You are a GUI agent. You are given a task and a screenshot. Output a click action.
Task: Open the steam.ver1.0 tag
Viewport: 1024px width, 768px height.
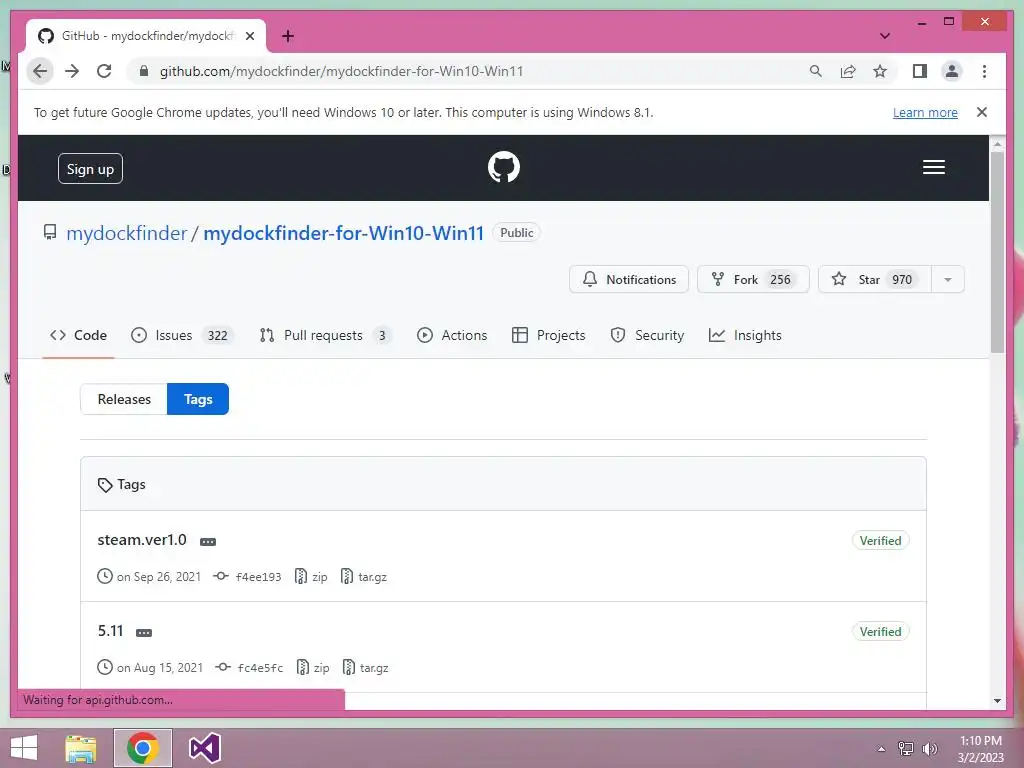click(142, 540)
